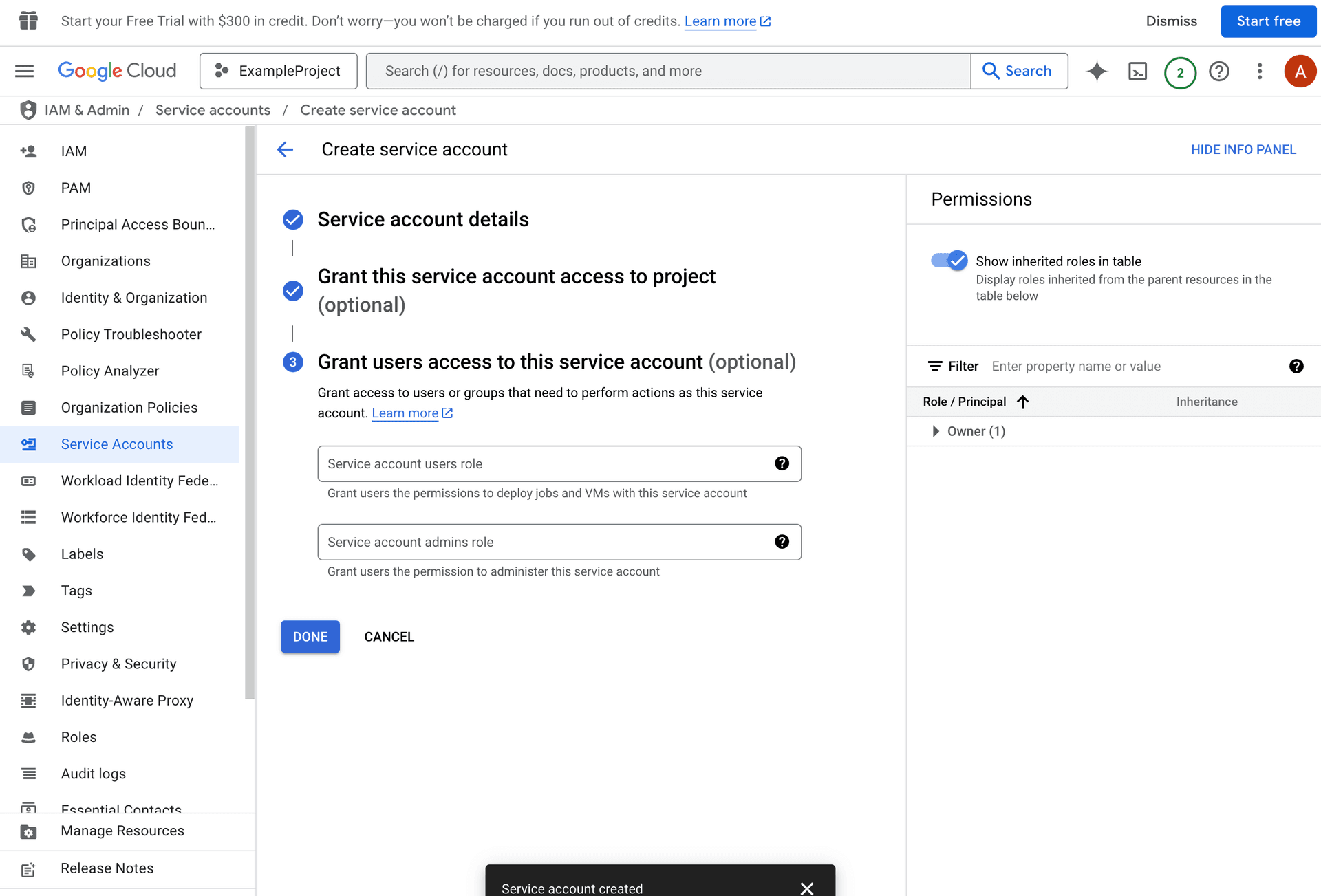The image size is (1321, 896).
Task: Click the Filter lines icon
Action: tap(935, 366)
